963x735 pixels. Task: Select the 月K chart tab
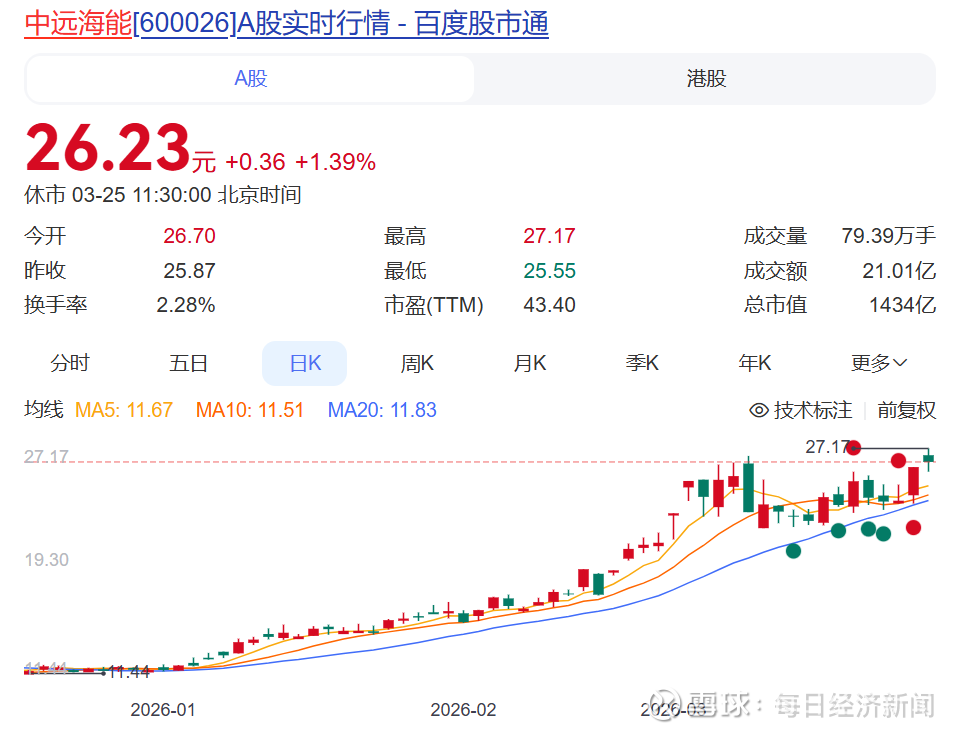[530, 363]
